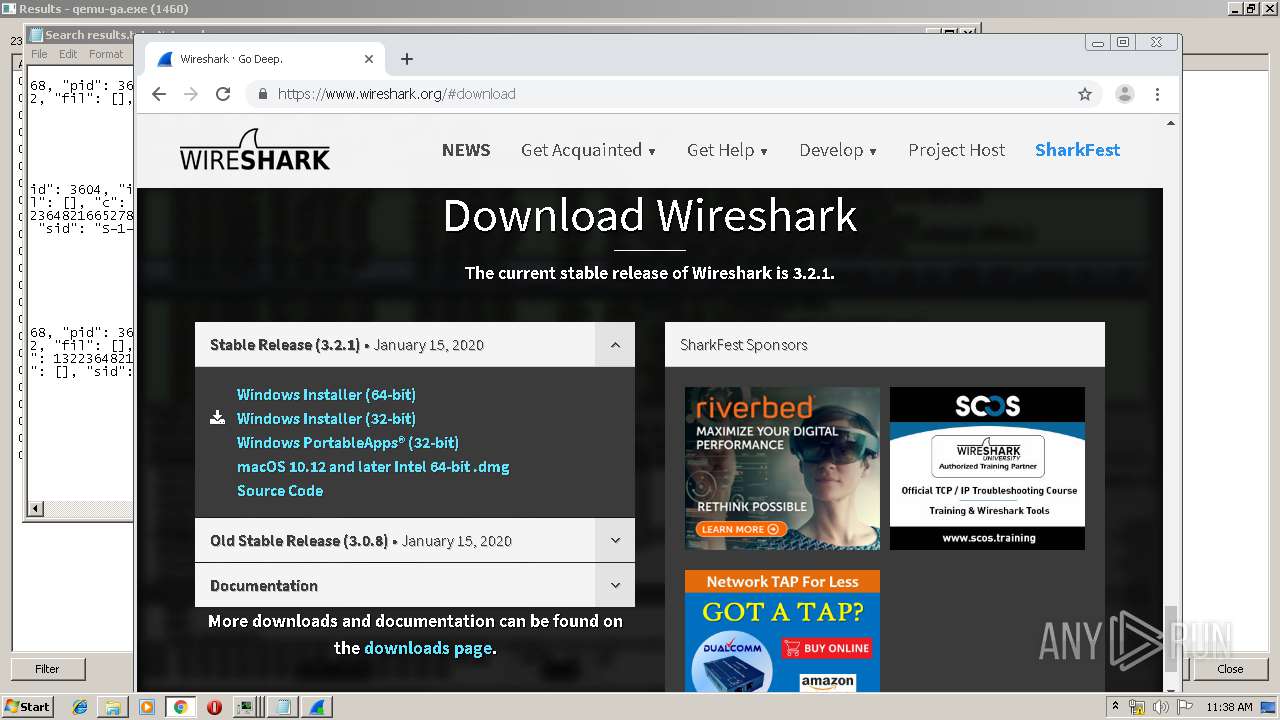This screenshot has width=1280, height=720.
Task: Click the SharkFest Sponsors heading
Action: 744,345
